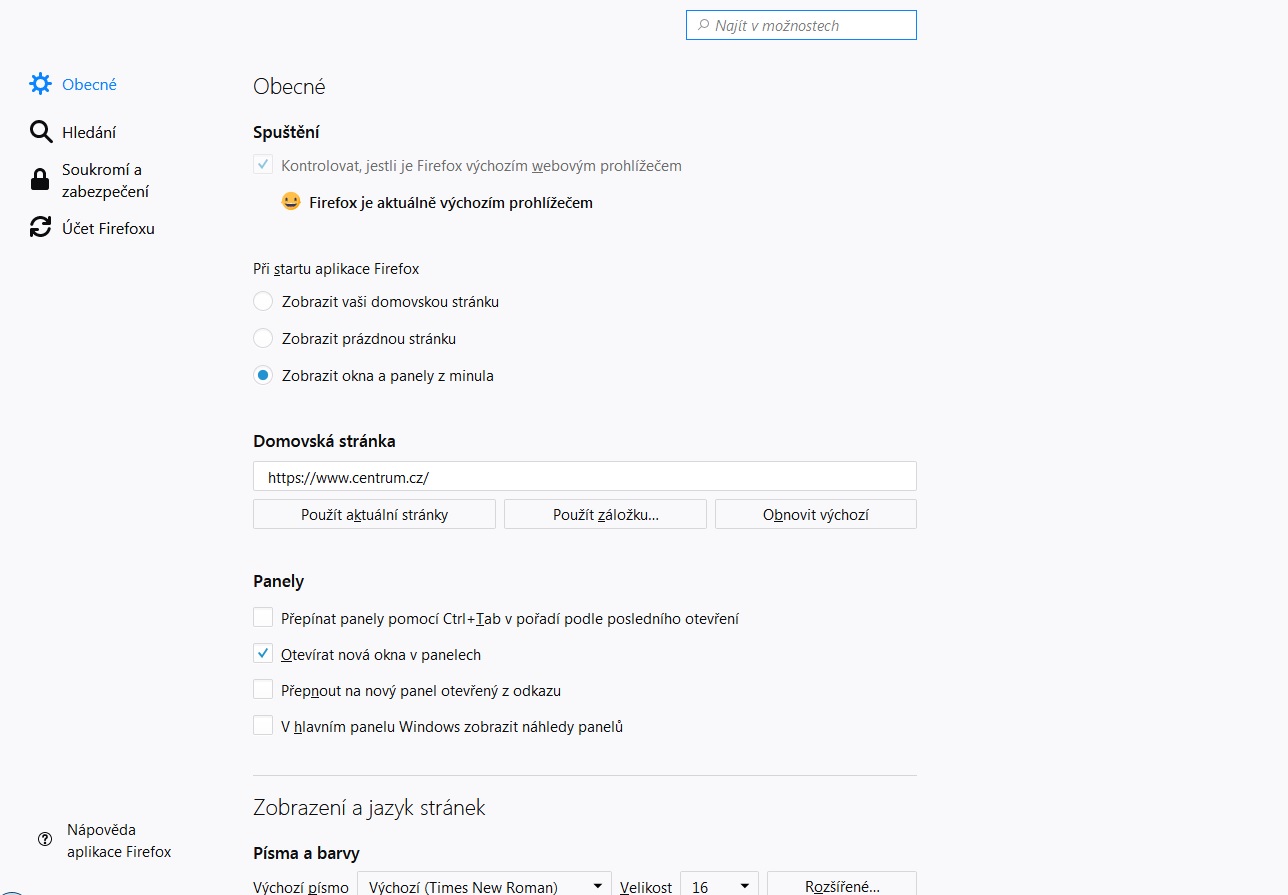This screenshot has width=1288, height=895.
Task: Open the Účet Firefoxu section
Action: (x=108, y=228)
